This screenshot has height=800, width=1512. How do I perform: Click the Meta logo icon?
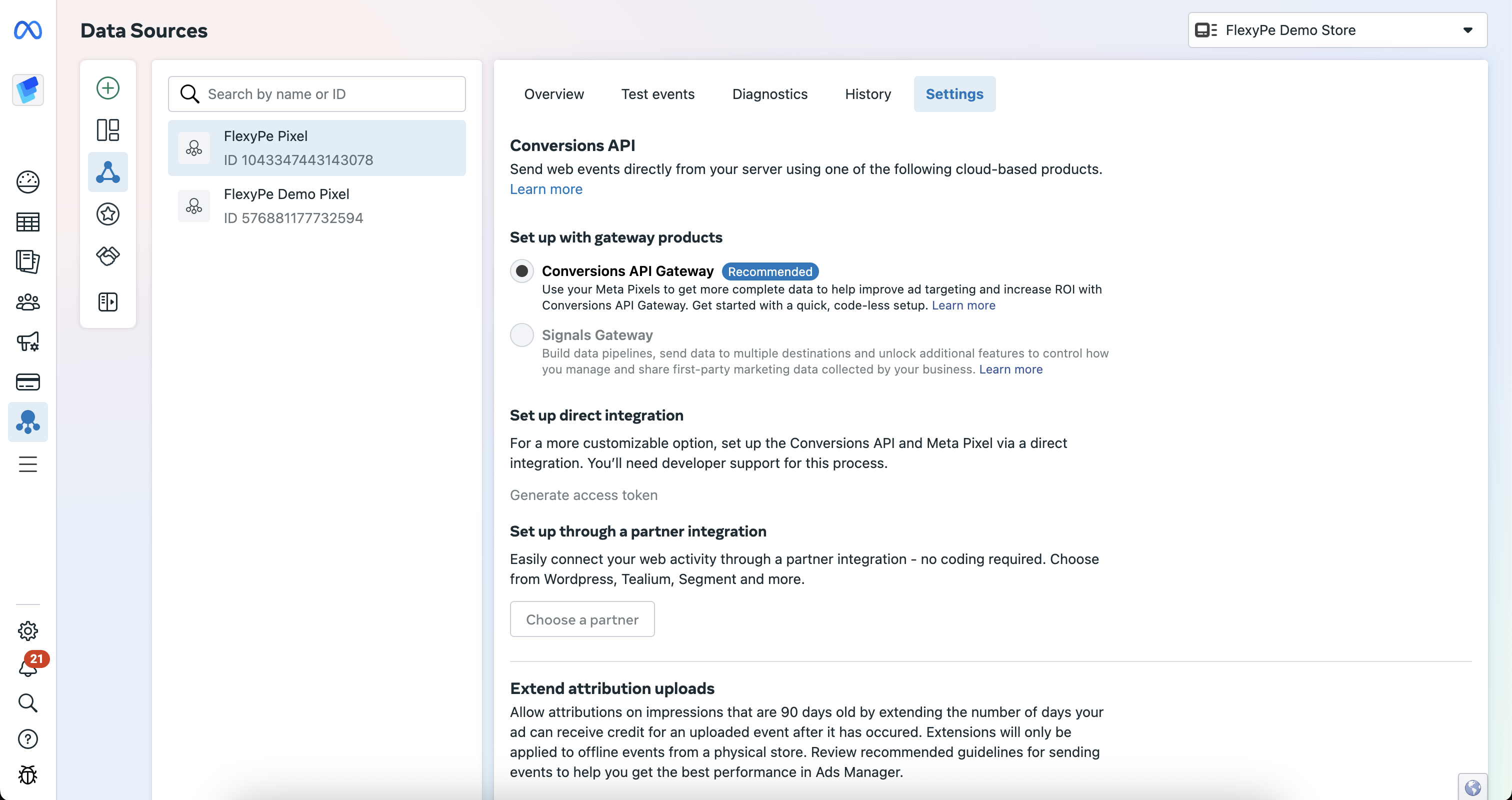pos(27,30)
